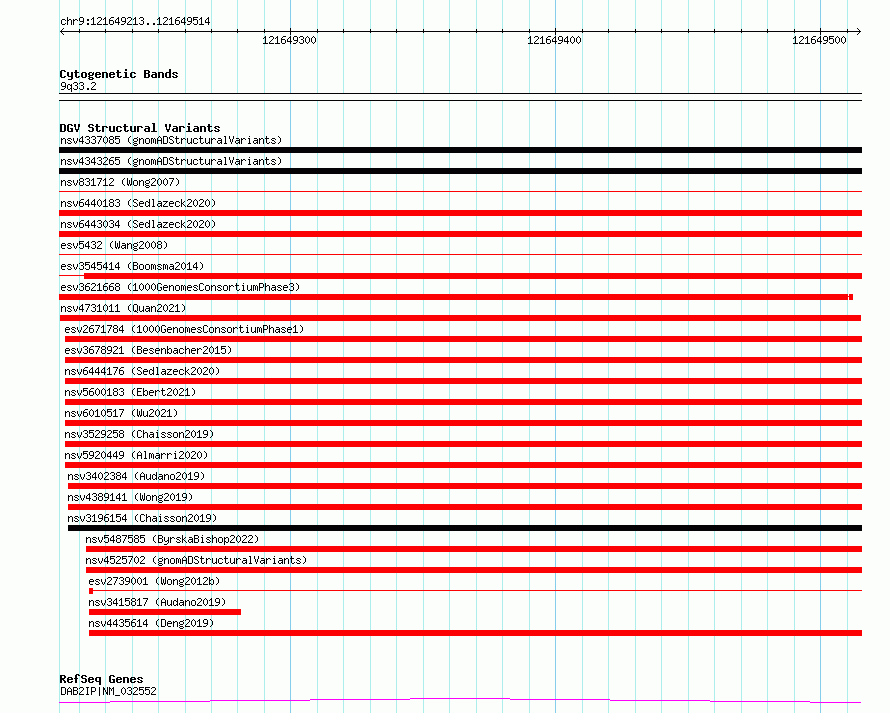Click the RefSeq Genes track title
Viewport: 890px width, 713px height.
(101, 679)
